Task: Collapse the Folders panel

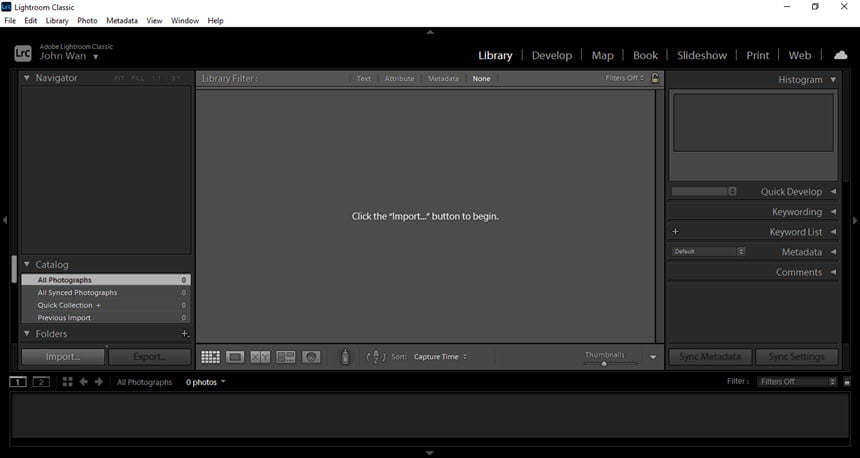Action: tap(26, 333)
